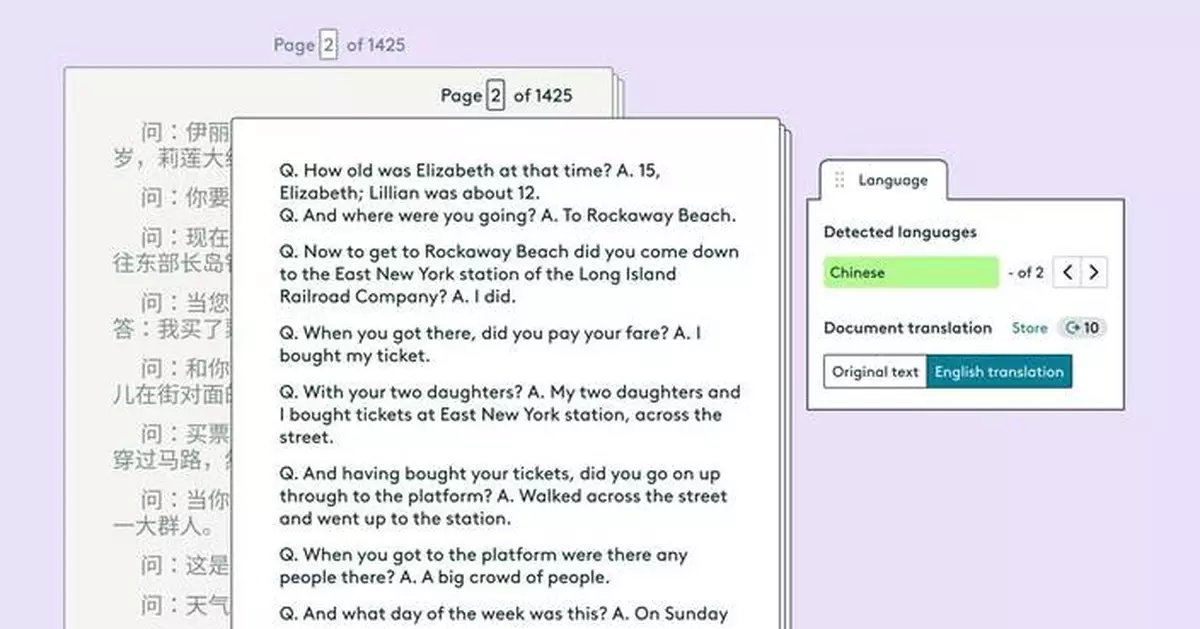
Task: Select the English translation view
Action: point(998,372)
